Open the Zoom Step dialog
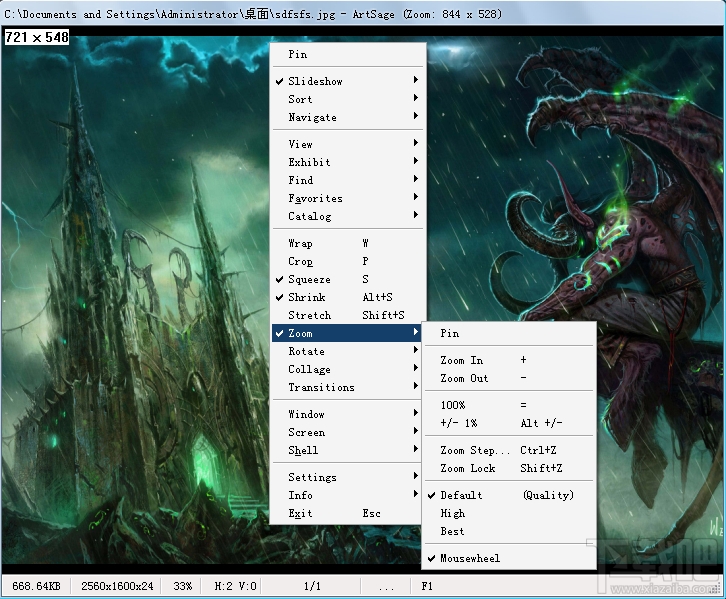 pos(475,451)
